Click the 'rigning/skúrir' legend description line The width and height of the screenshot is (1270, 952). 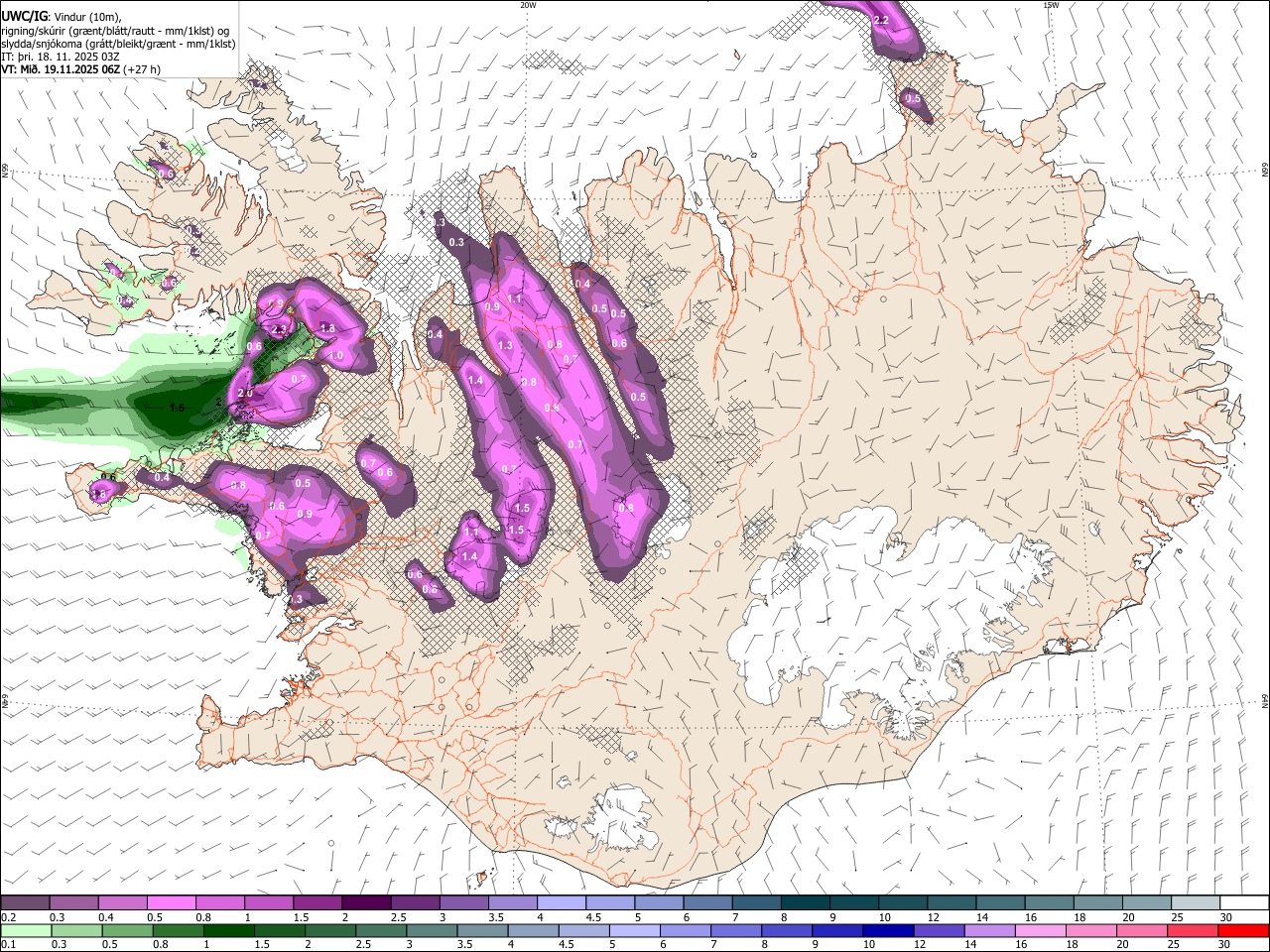115,30
